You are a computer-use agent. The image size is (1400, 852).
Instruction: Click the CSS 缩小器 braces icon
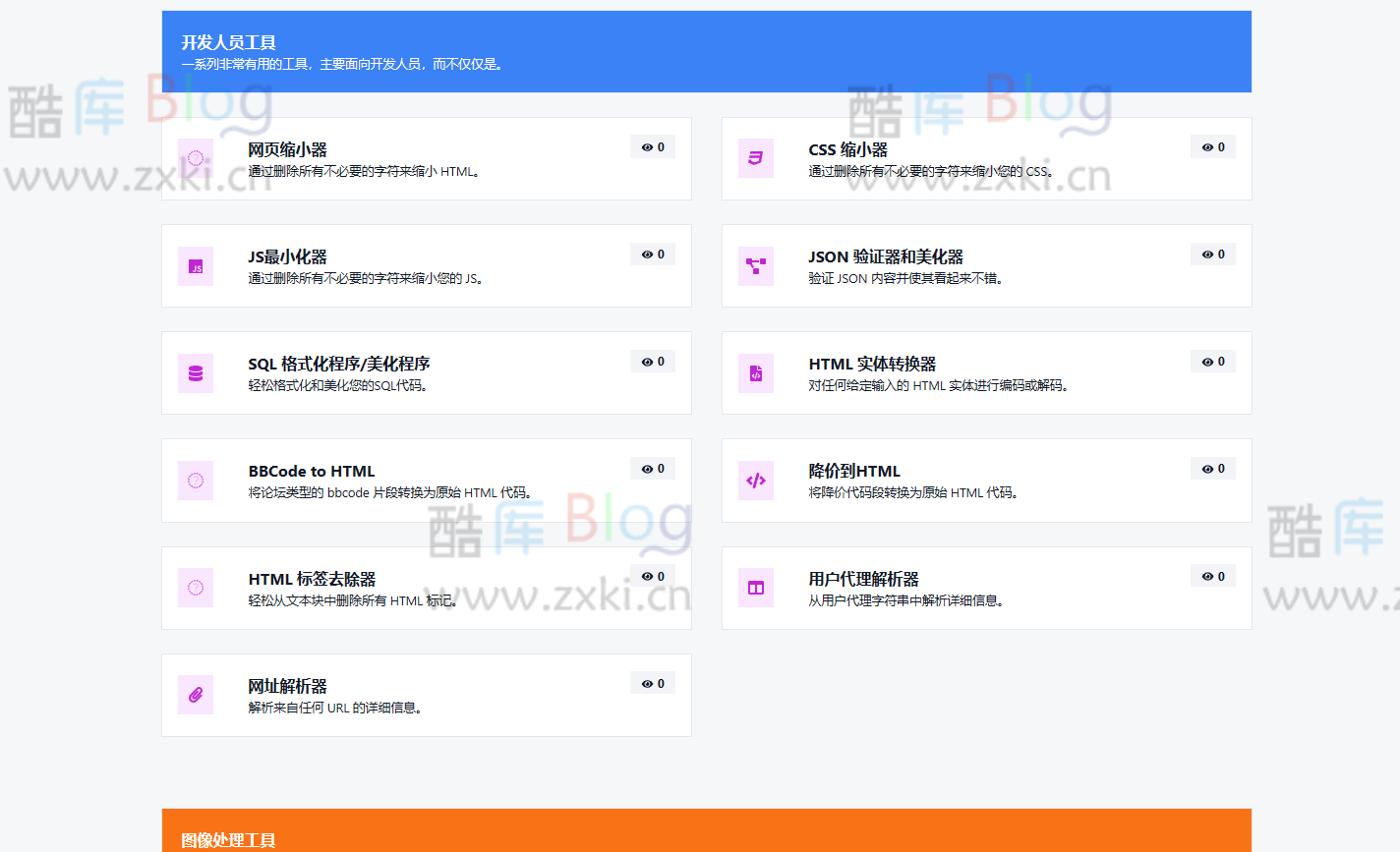[756, 158]
